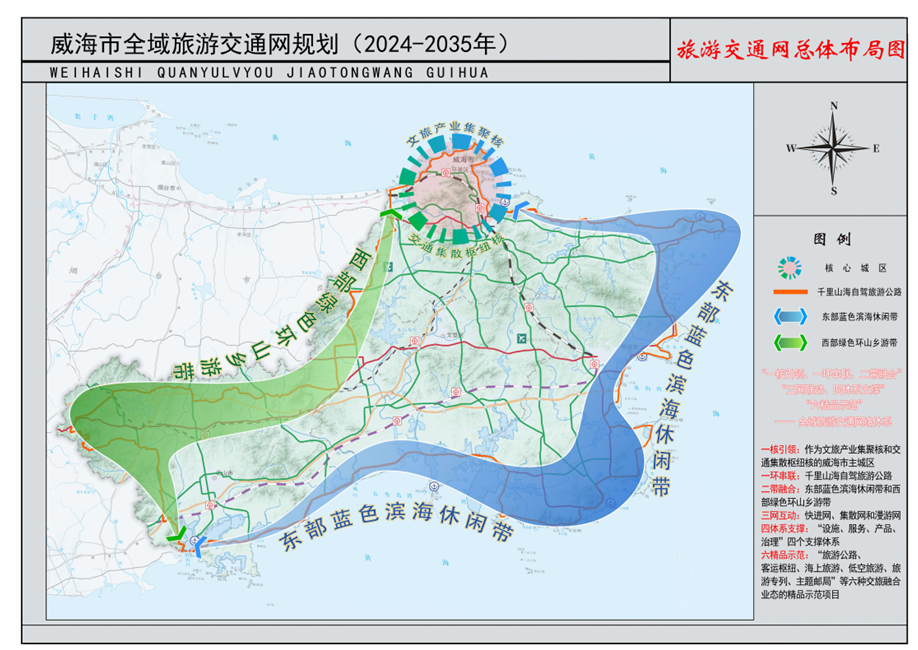This screenshot has width=918, height=650.
Task: Click the red 旅游交通网总体布局图 heading
Action: tap(791, 49)
